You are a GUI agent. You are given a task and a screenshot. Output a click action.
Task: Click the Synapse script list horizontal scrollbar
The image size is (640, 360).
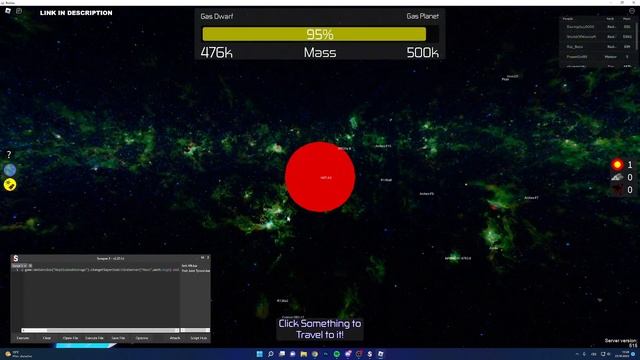[196, 330]
